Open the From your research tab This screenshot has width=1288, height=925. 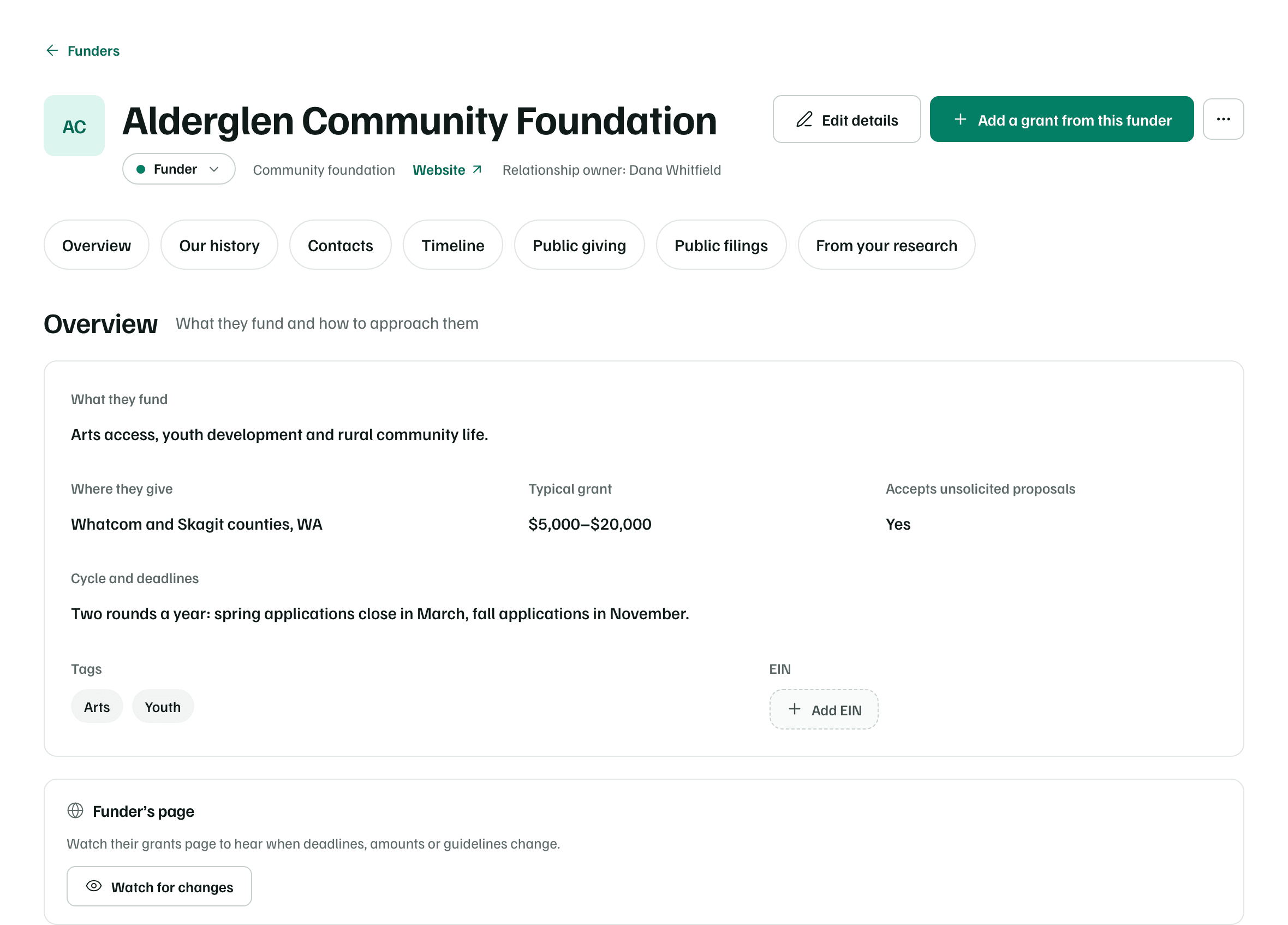(886, 245)
